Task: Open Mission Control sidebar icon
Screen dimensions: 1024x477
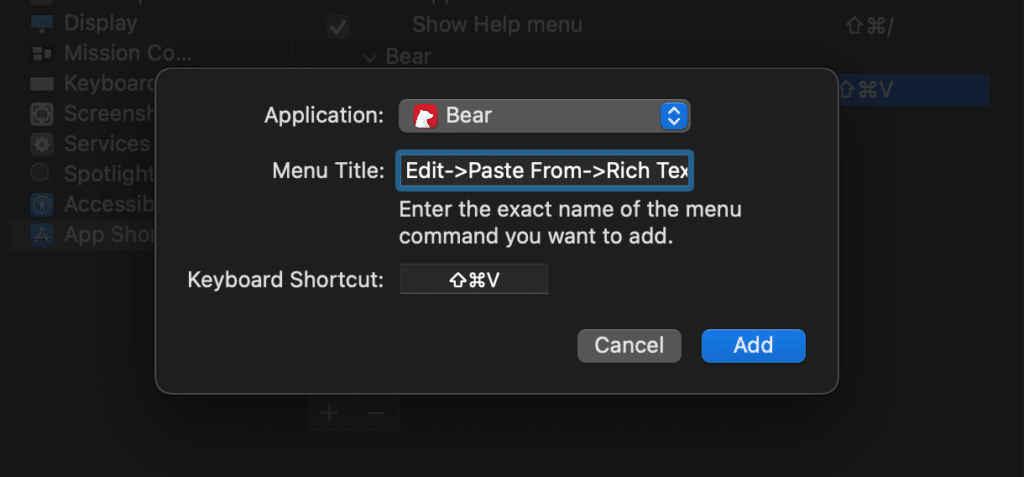Action: pos(42,54)
